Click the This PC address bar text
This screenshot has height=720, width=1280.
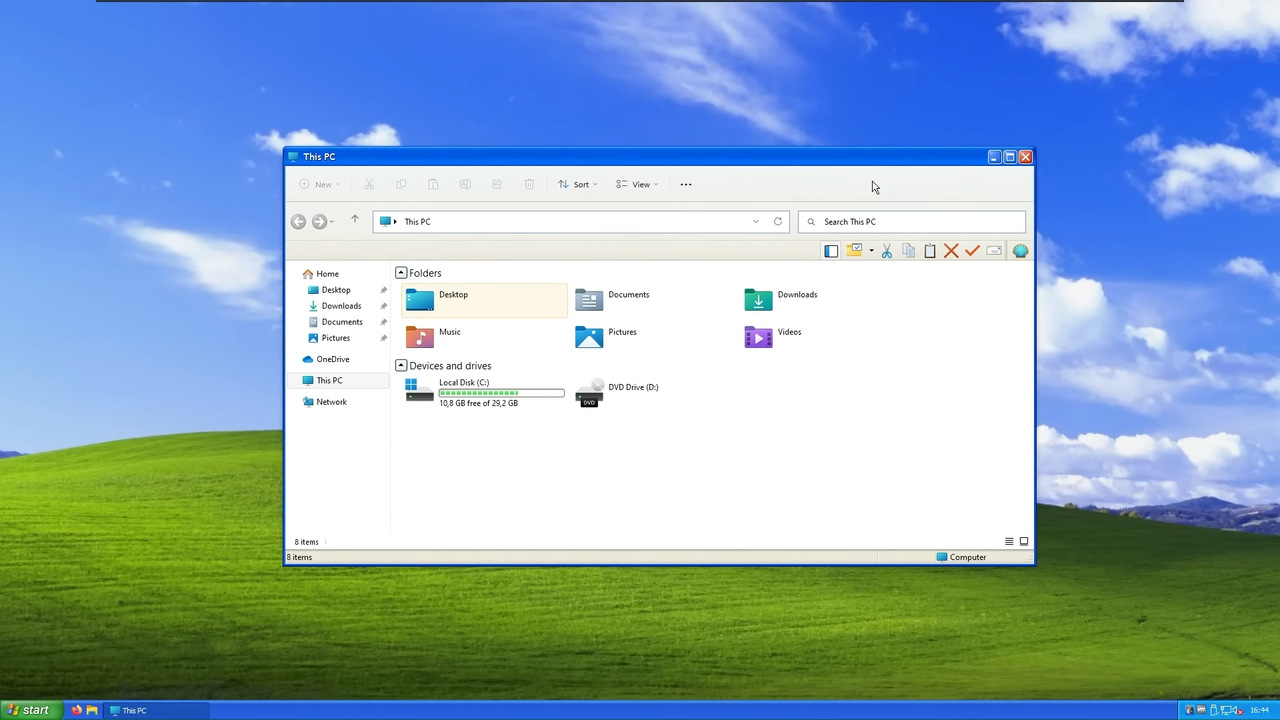(418, 222)
